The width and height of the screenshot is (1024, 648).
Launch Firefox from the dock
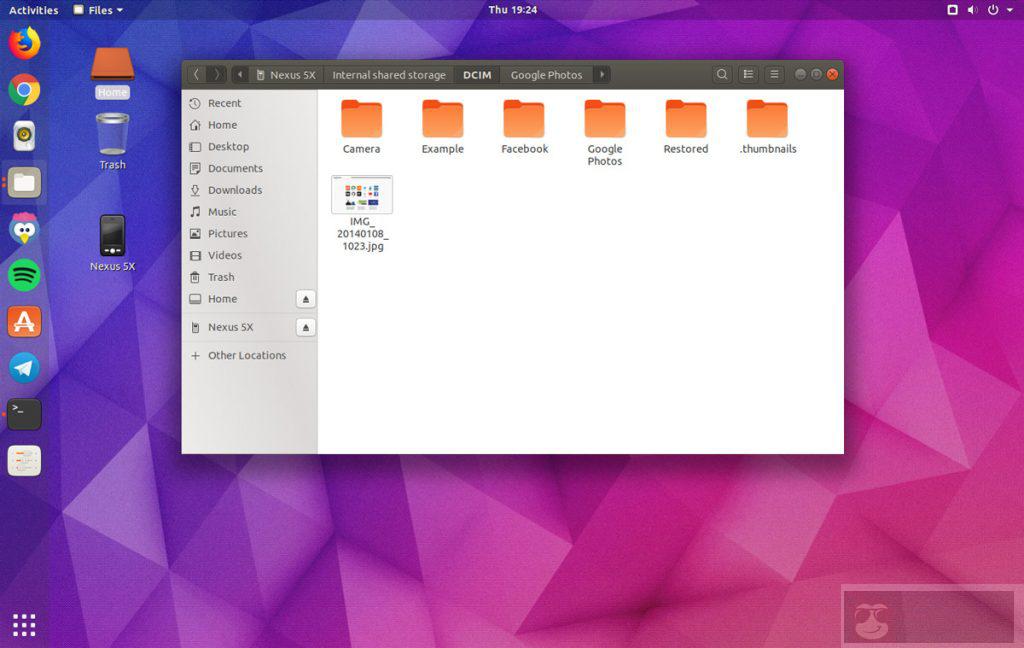(23, 42)
